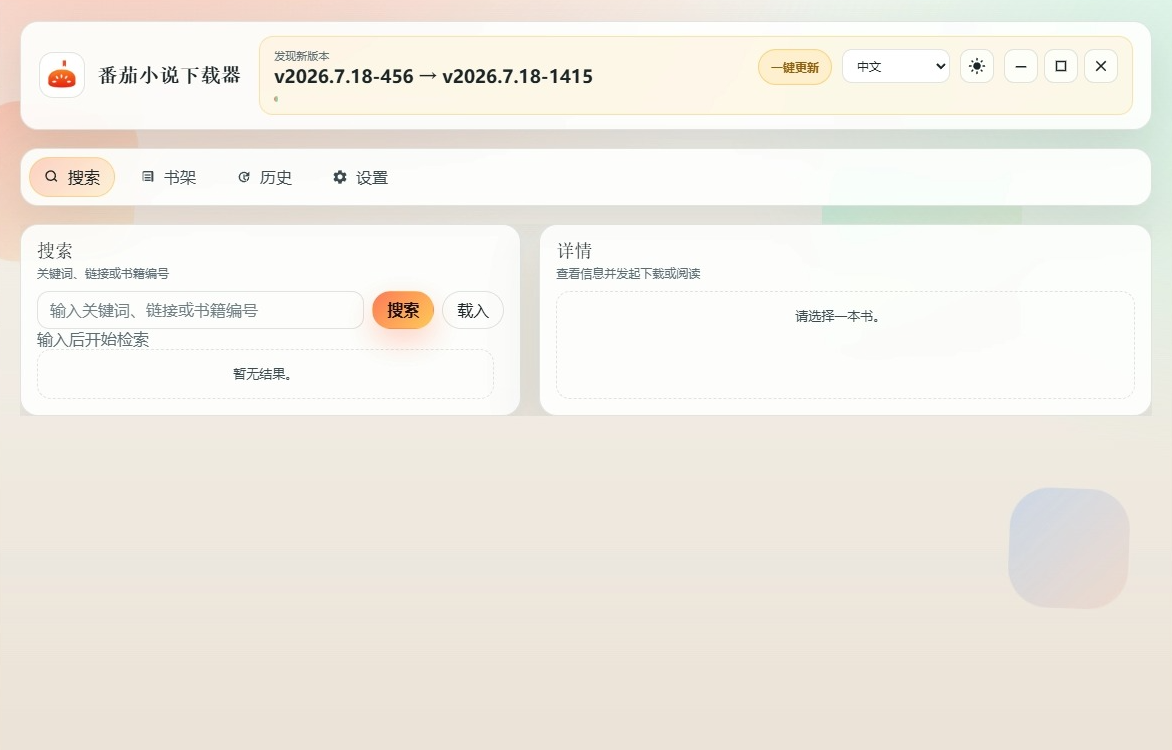Open the 设置 settings tab
Screen dimensions: 1172x750
coord(360,177)
